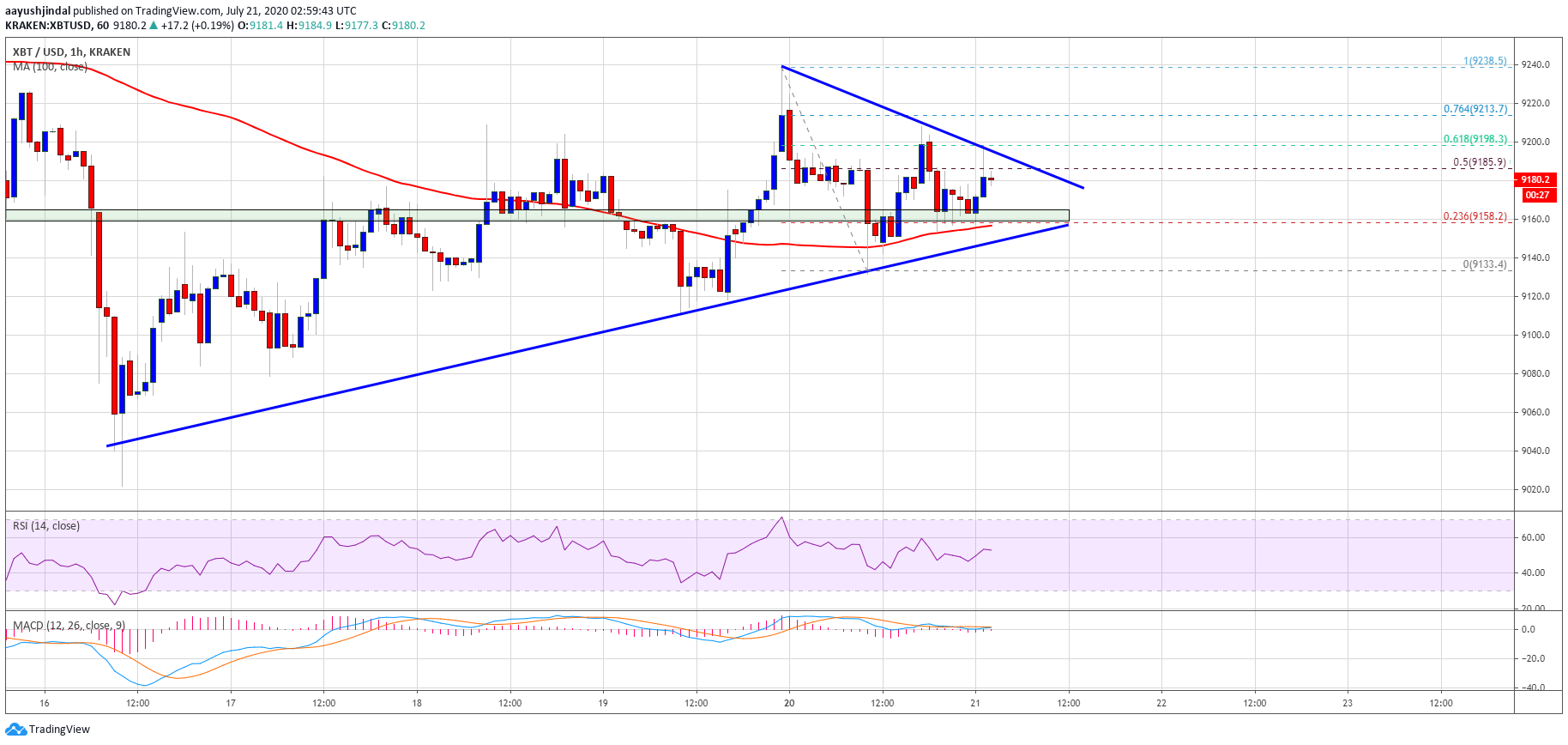The height and width of the screenshot is (745, 1568).
Task: Open the aayushjindal author name
Action: [37, 11]
